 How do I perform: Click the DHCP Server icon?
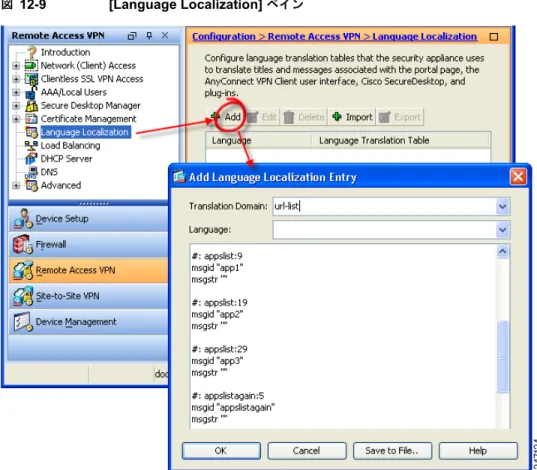[x=31, y=159]
